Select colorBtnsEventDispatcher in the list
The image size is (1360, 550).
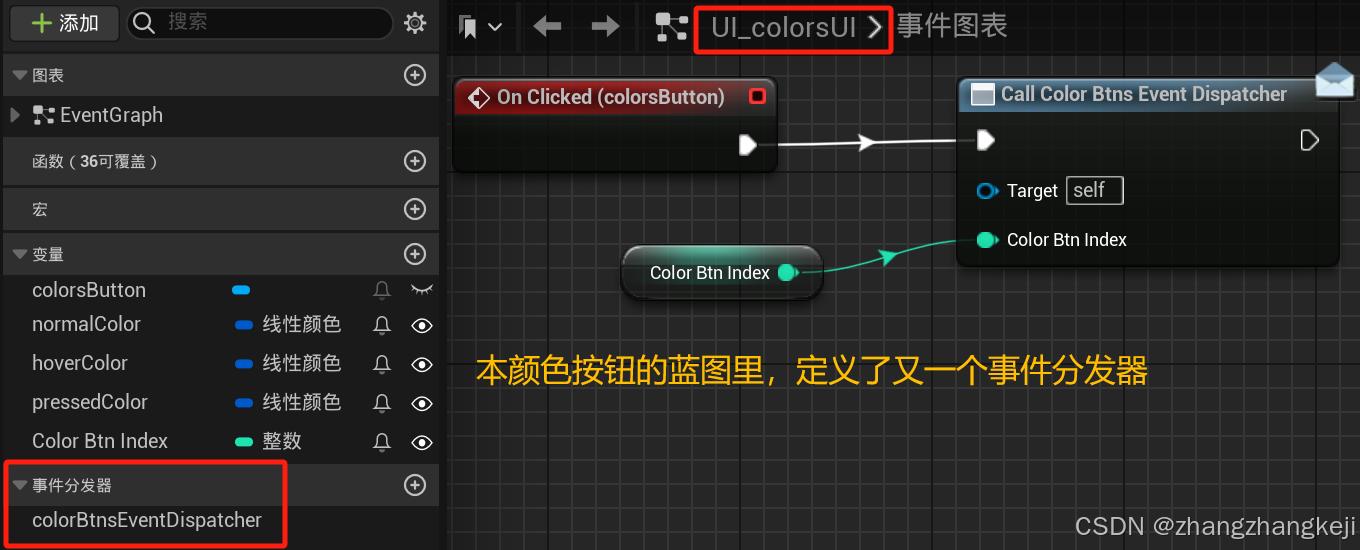(147, 520)
